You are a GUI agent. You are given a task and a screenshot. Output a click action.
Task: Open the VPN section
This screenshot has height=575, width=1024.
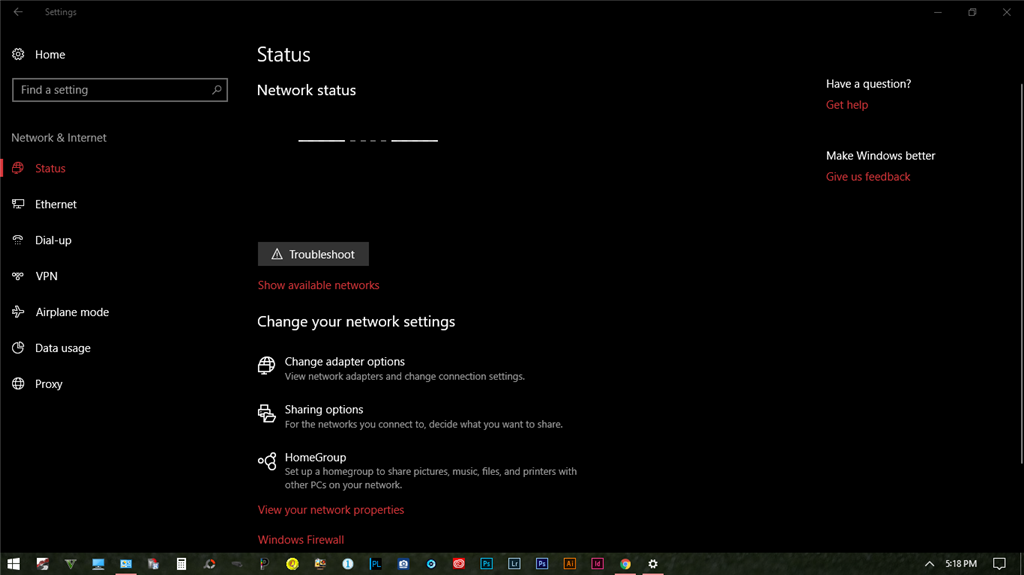click(x=46, y=276)
